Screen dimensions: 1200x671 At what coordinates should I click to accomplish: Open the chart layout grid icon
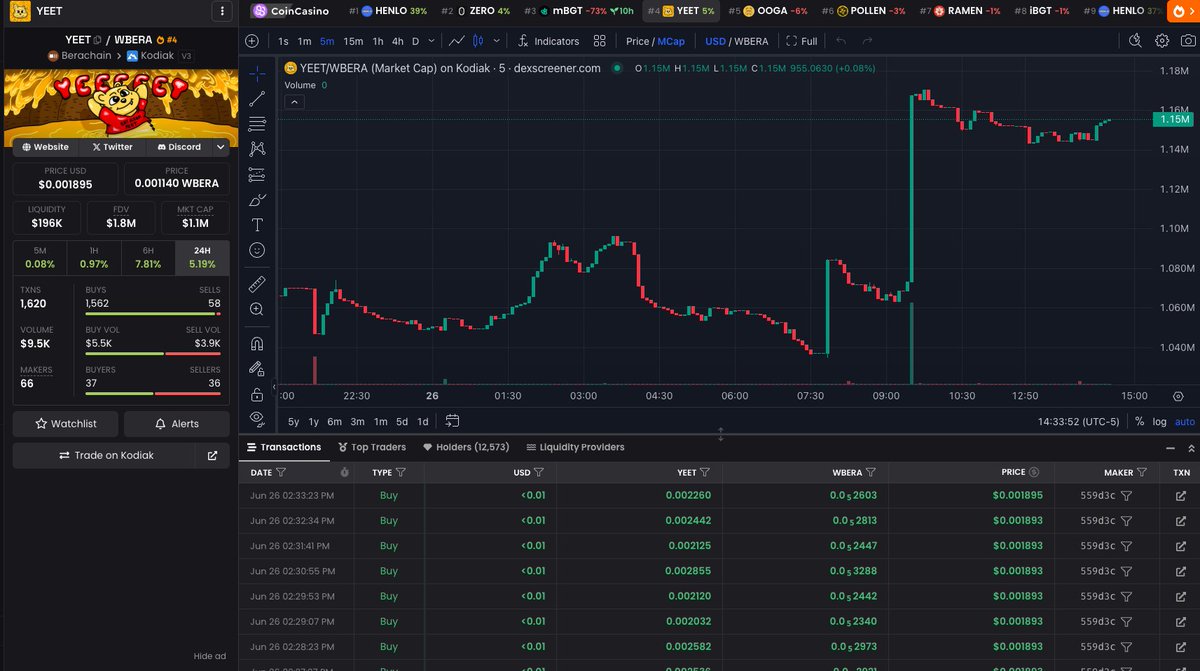point(599,41)
